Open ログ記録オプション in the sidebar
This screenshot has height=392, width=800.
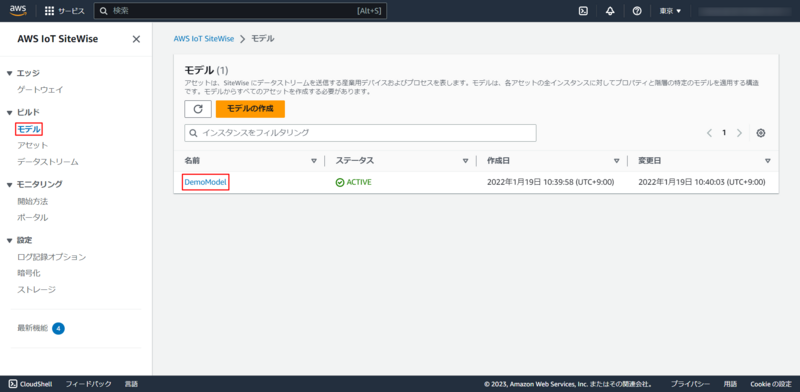tap(52, 257)
